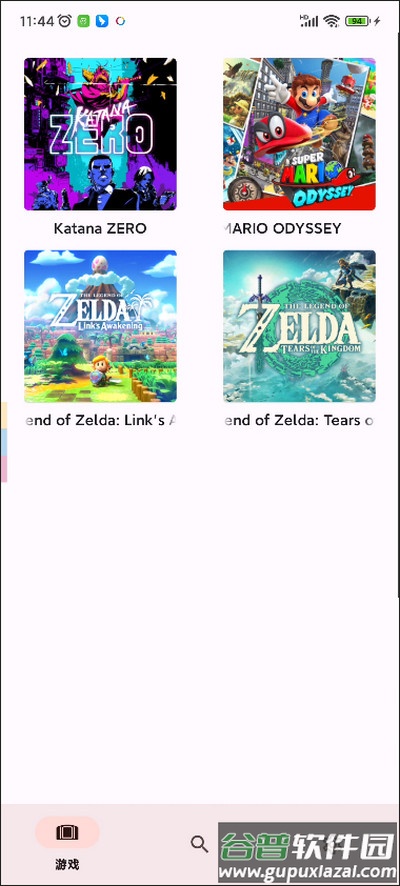The image size is (400, 886).
Task: Open the Super Mario Odyssey cover art
Action: [299, 134]
